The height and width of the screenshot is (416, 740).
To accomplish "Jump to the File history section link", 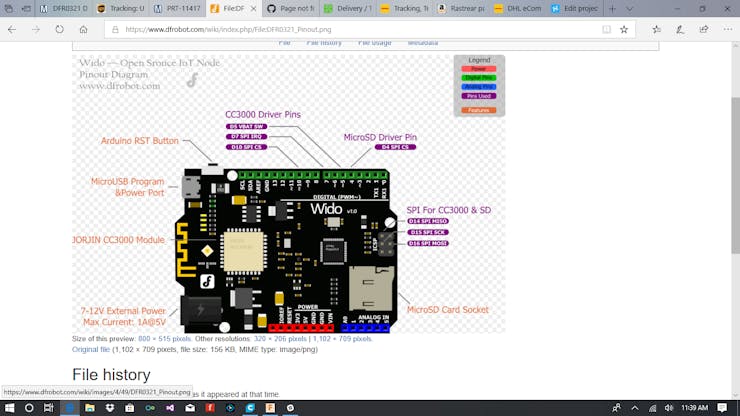I will 324,43.
